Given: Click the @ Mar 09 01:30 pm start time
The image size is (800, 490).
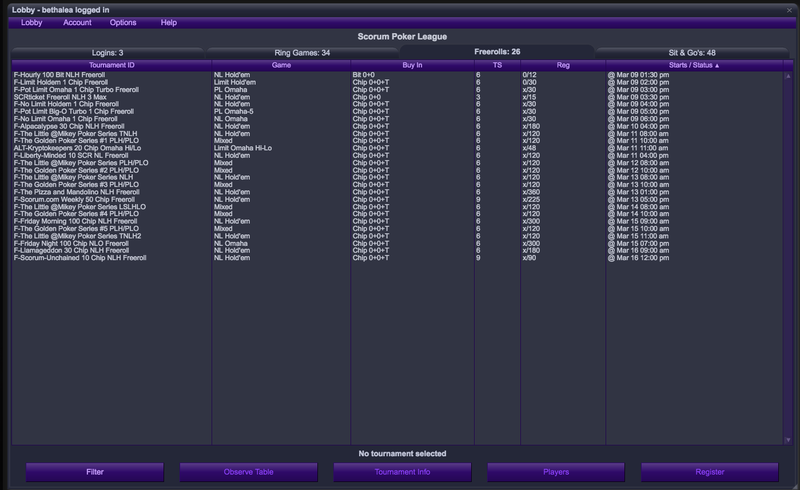Looking at the screenshot, I should 638,75.
